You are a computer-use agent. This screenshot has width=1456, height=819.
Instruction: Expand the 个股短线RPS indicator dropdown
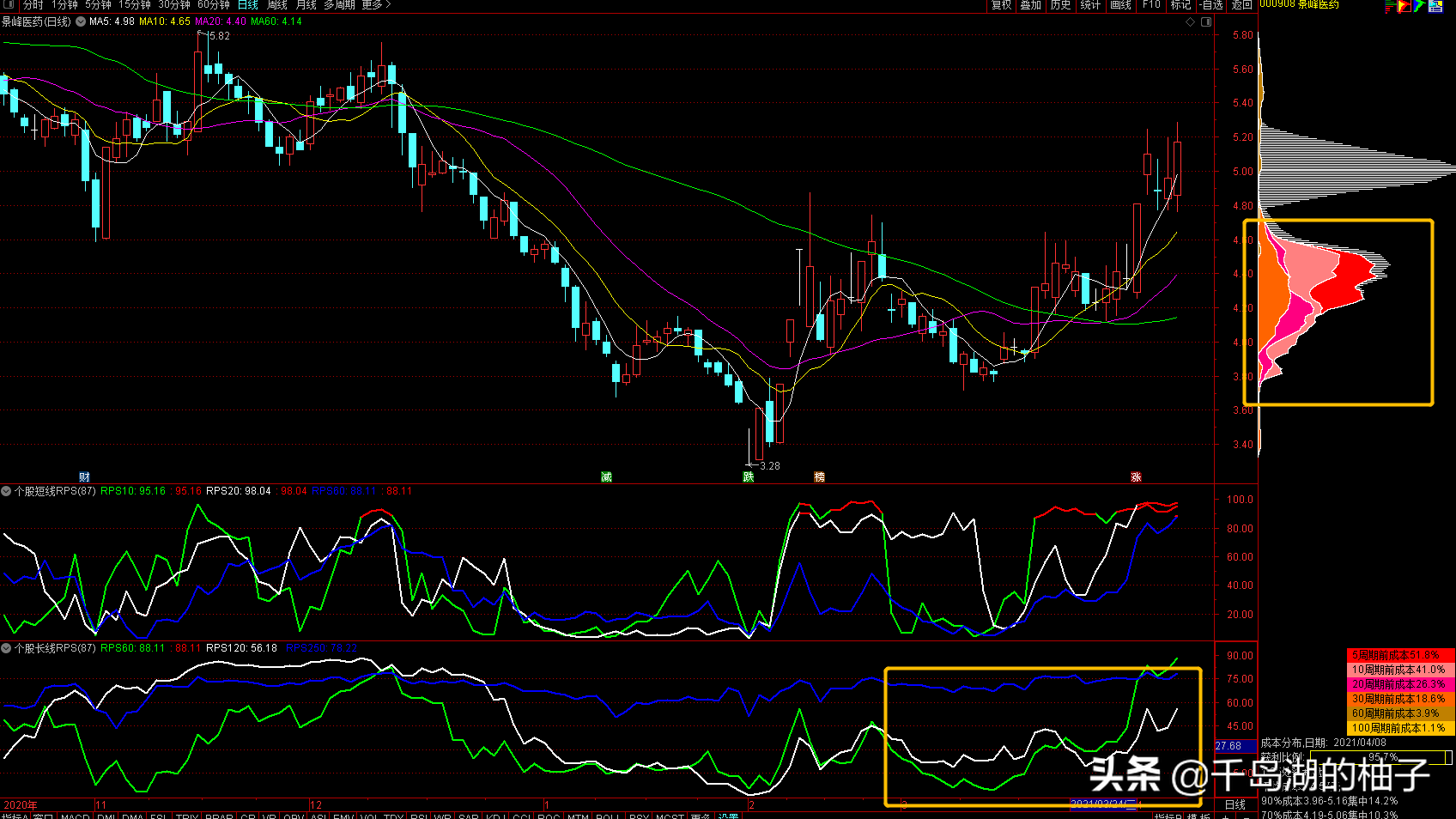click(6, 491)
